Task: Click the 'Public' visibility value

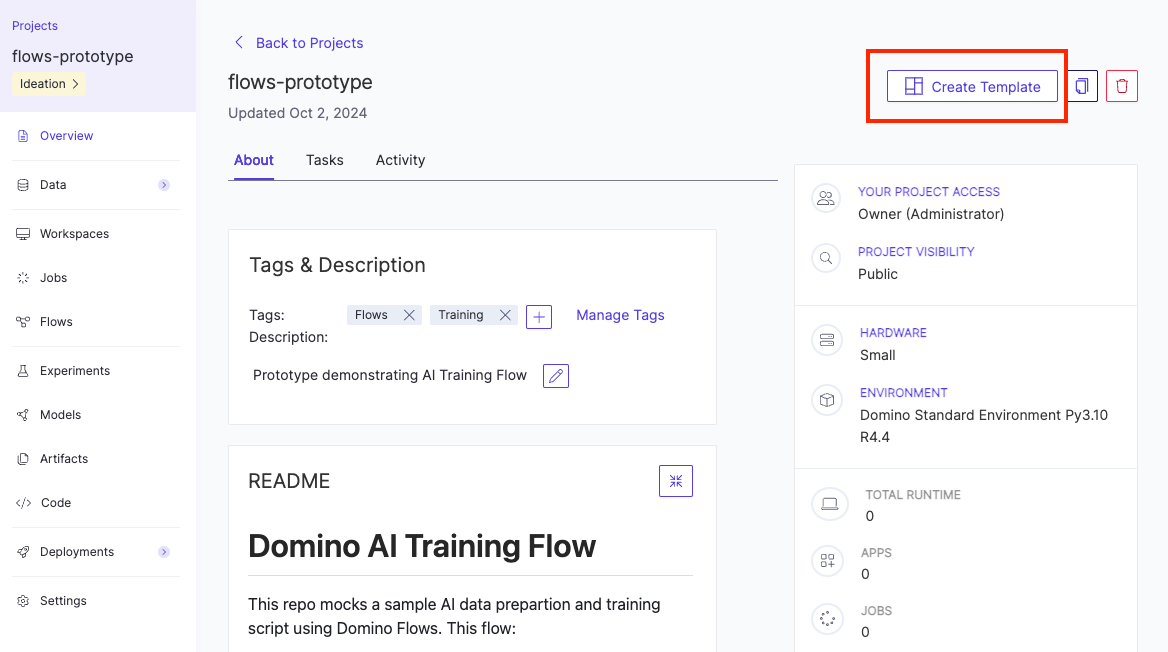Action: [x=877, y=274]
